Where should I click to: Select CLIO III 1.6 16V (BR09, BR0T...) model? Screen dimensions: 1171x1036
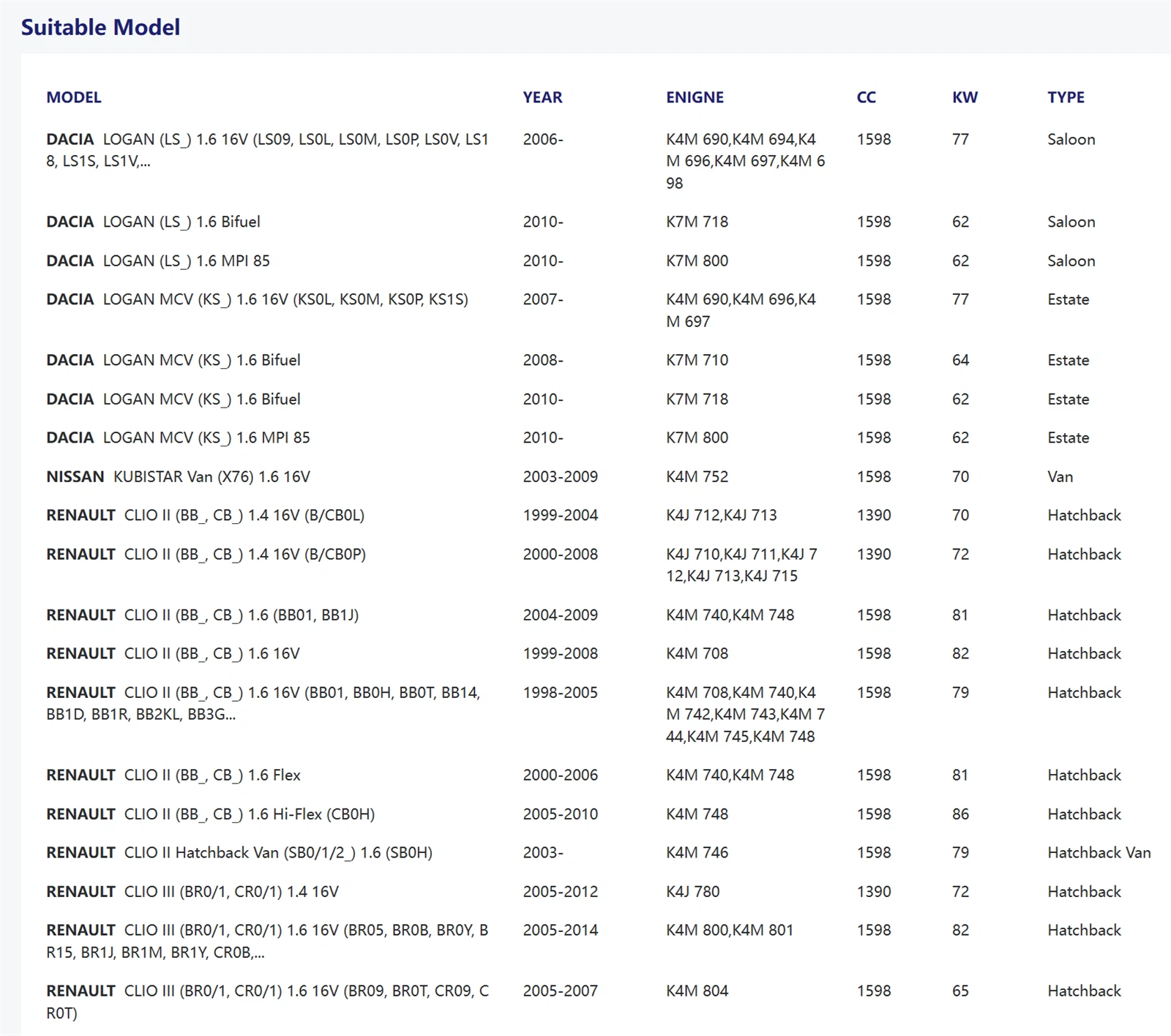[267, 1002]
